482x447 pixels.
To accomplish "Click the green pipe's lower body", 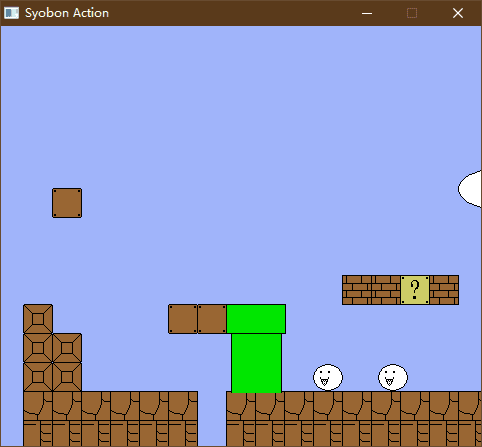I will point(256,363).
